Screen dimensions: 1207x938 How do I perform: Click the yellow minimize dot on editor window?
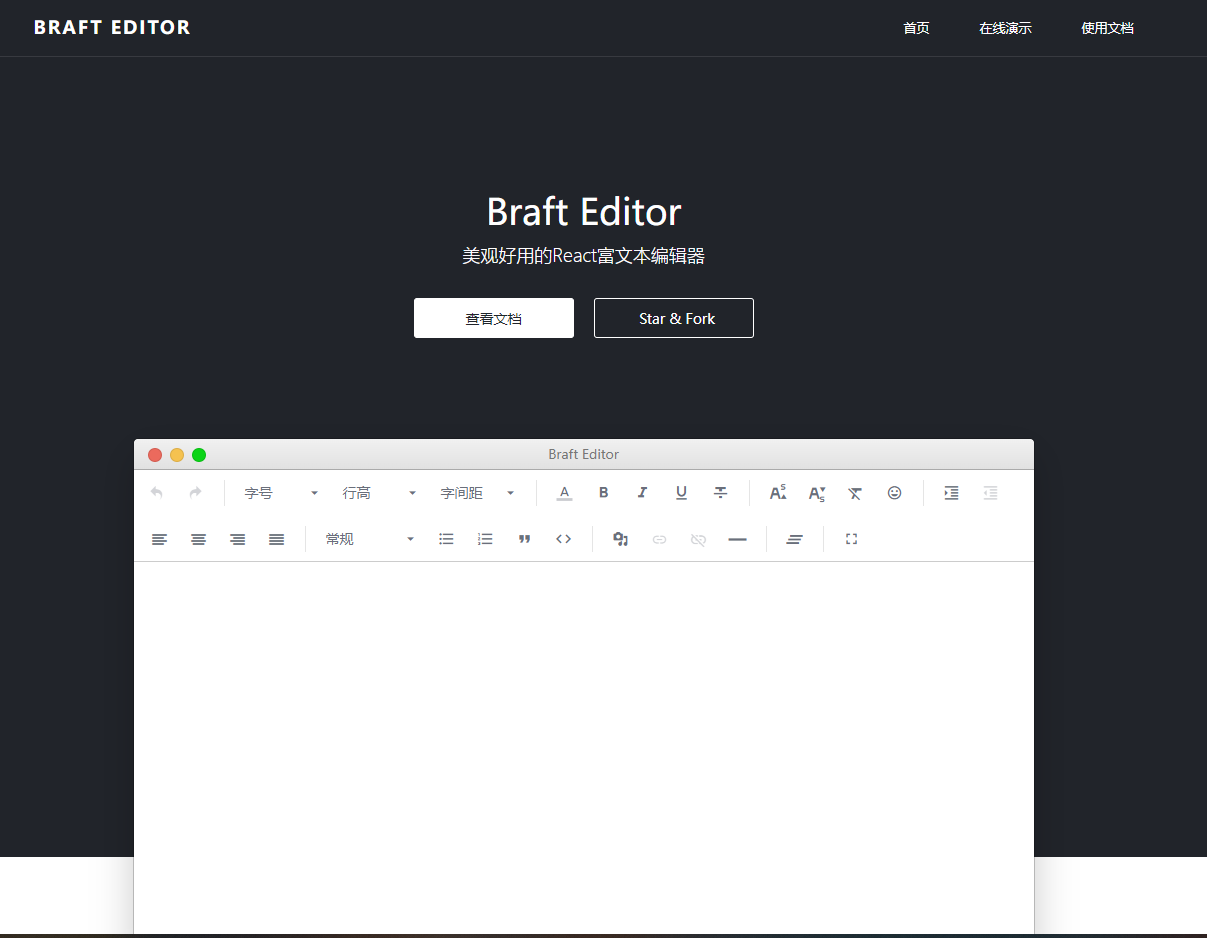177,455
